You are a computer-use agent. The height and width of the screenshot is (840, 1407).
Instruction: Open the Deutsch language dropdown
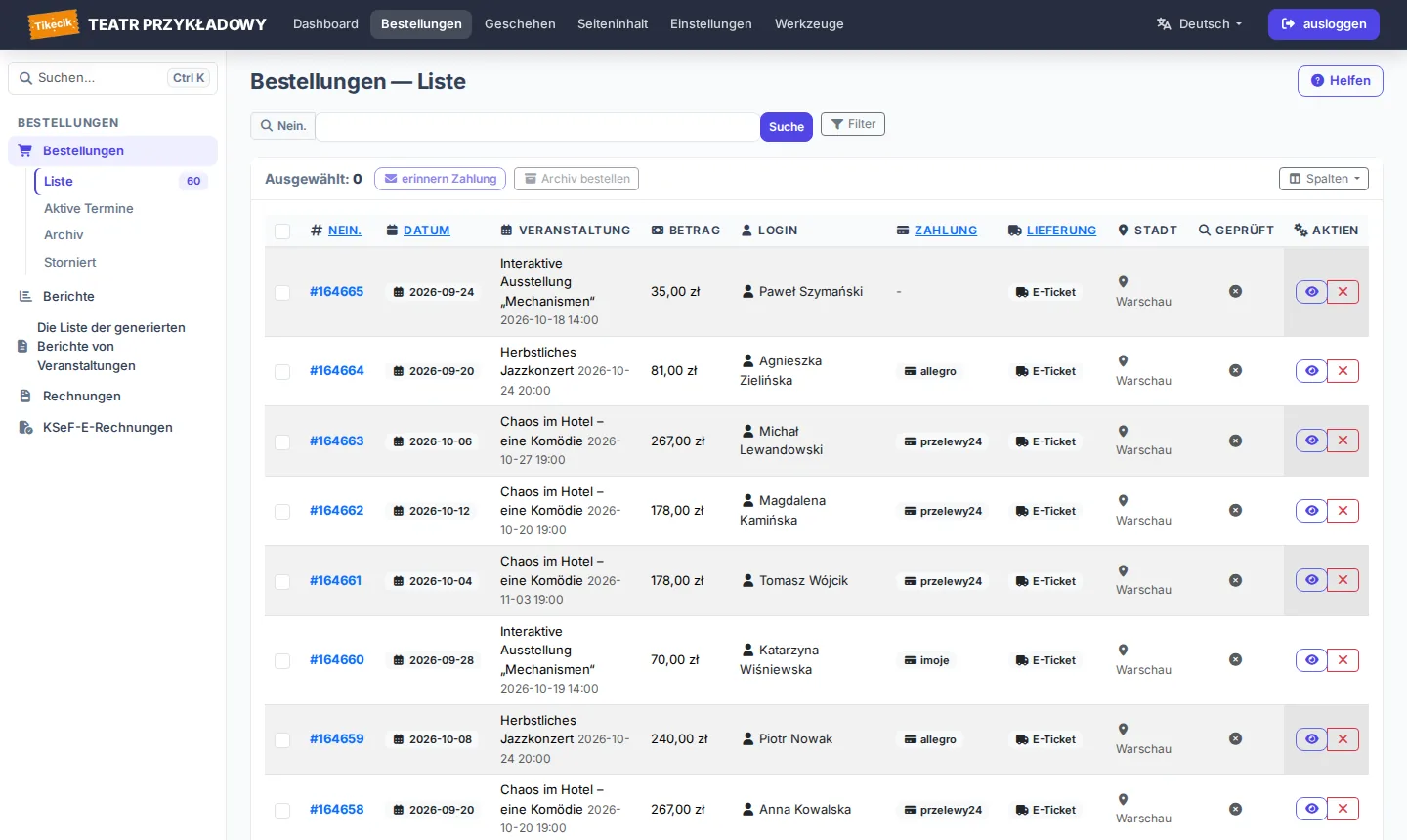point(1200,24)
